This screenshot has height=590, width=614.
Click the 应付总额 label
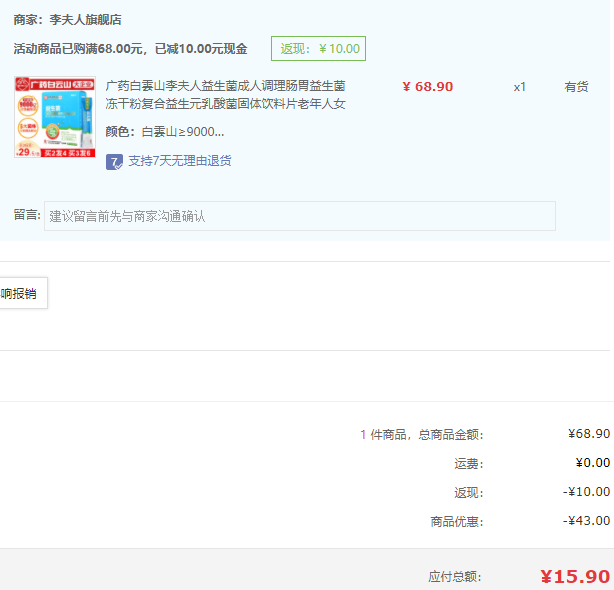[x=455, y=577]
